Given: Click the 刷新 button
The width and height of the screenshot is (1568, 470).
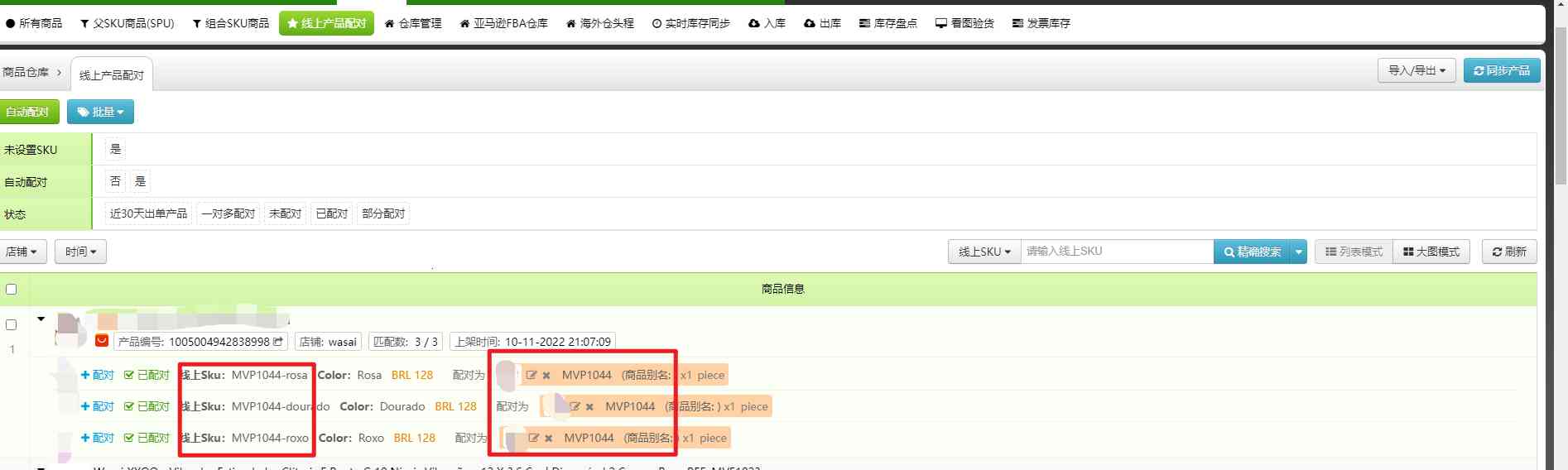Looking at the screenshot, I should tap(1509, 252).
